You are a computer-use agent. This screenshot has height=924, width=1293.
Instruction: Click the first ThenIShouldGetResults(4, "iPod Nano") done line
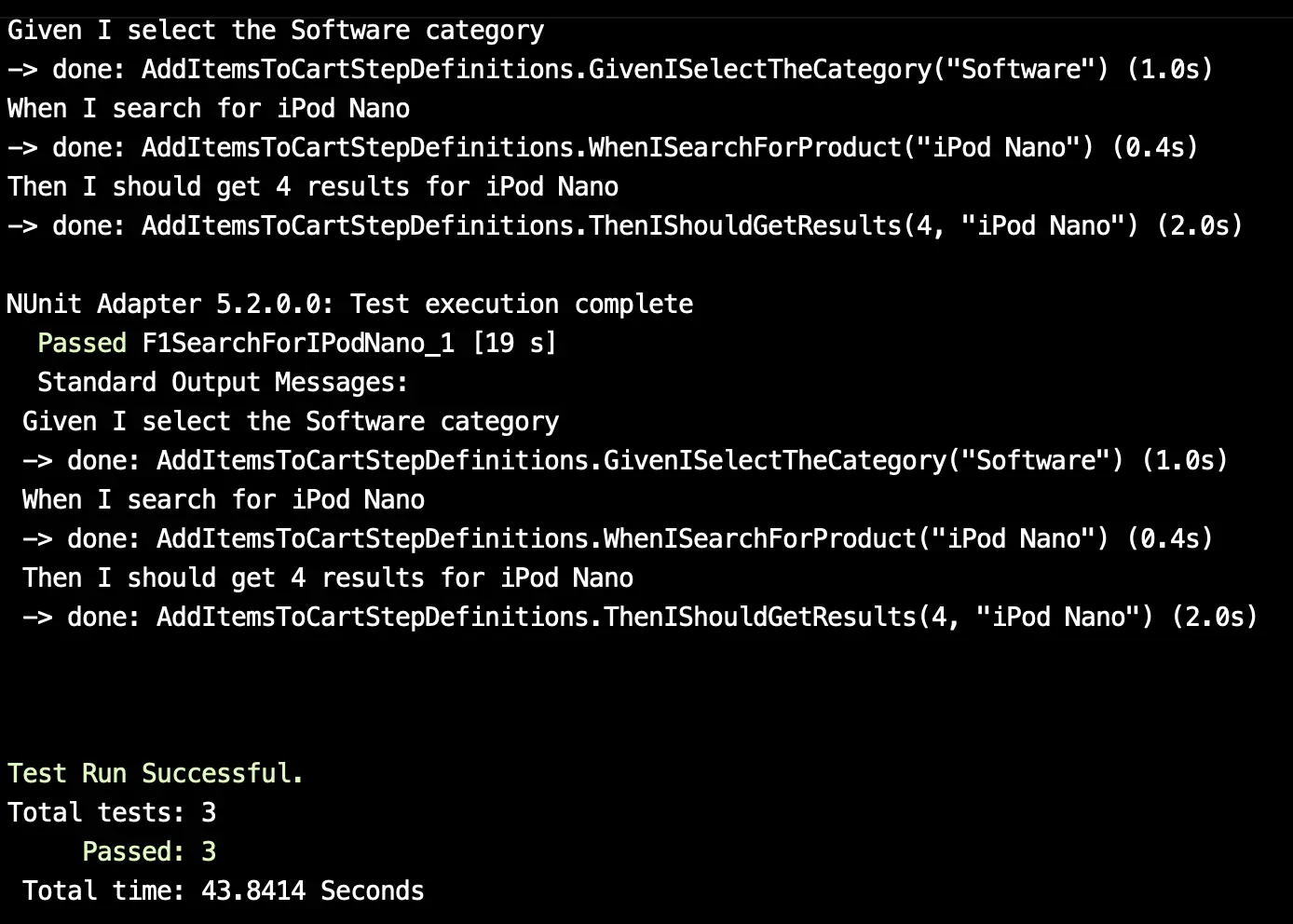pos(625,225)
